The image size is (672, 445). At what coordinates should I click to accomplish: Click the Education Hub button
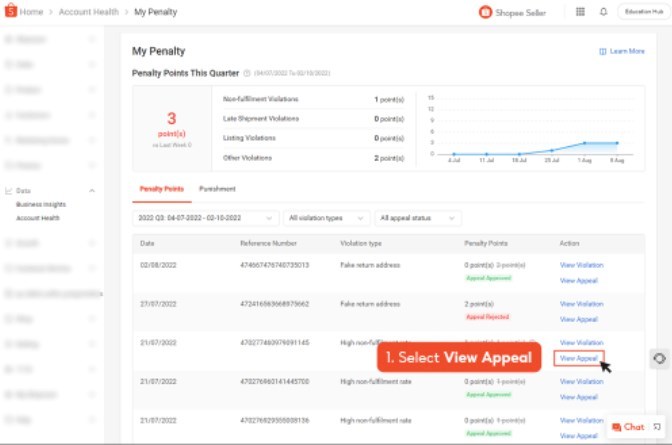click(639, 12)
